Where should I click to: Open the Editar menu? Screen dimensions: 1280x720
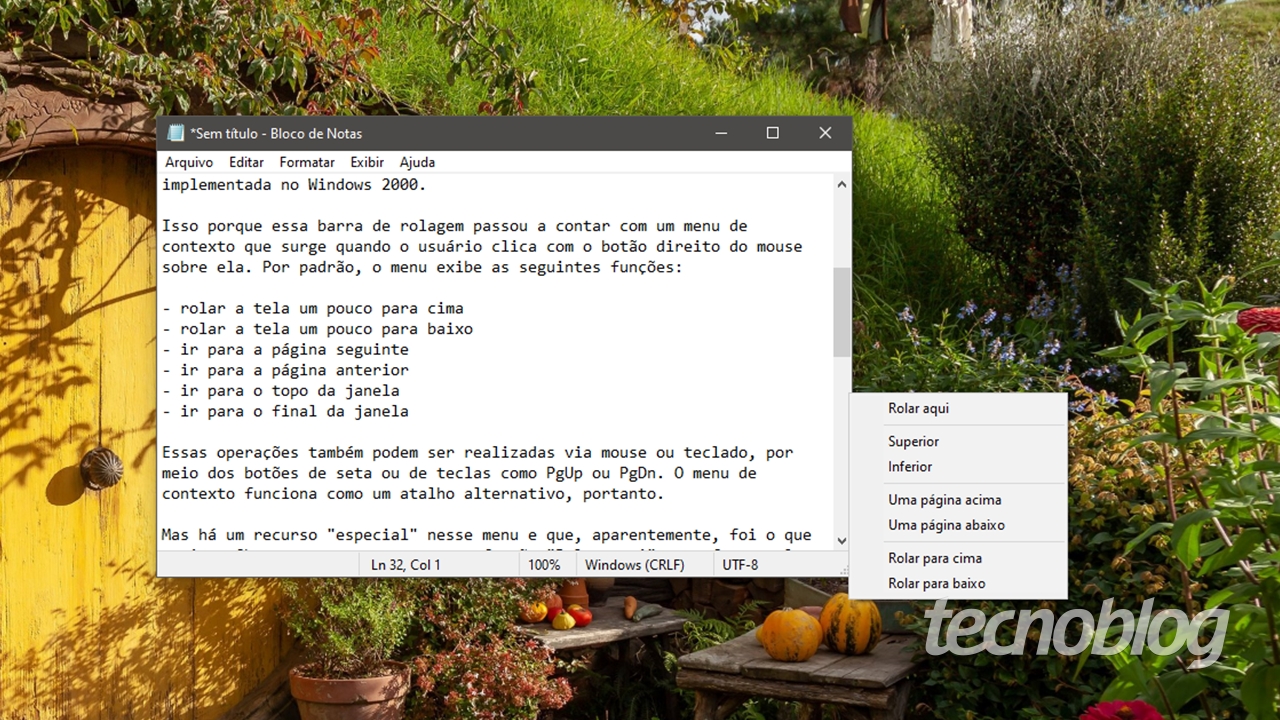click(246, 162)
